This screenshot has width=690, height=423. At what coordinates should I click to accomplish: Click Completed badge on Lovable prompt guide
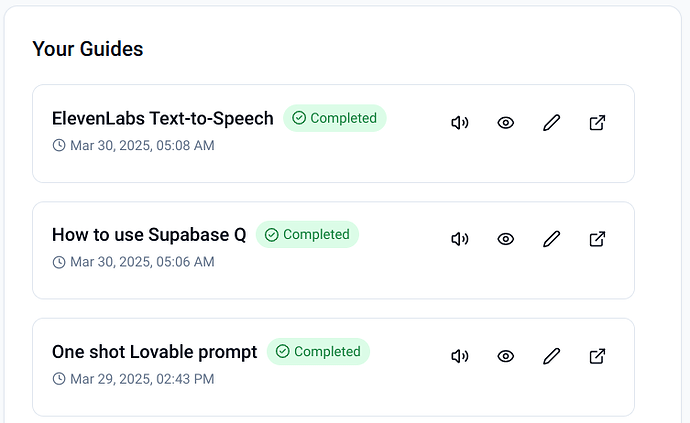pyautogui.click(x=318, y=352)
